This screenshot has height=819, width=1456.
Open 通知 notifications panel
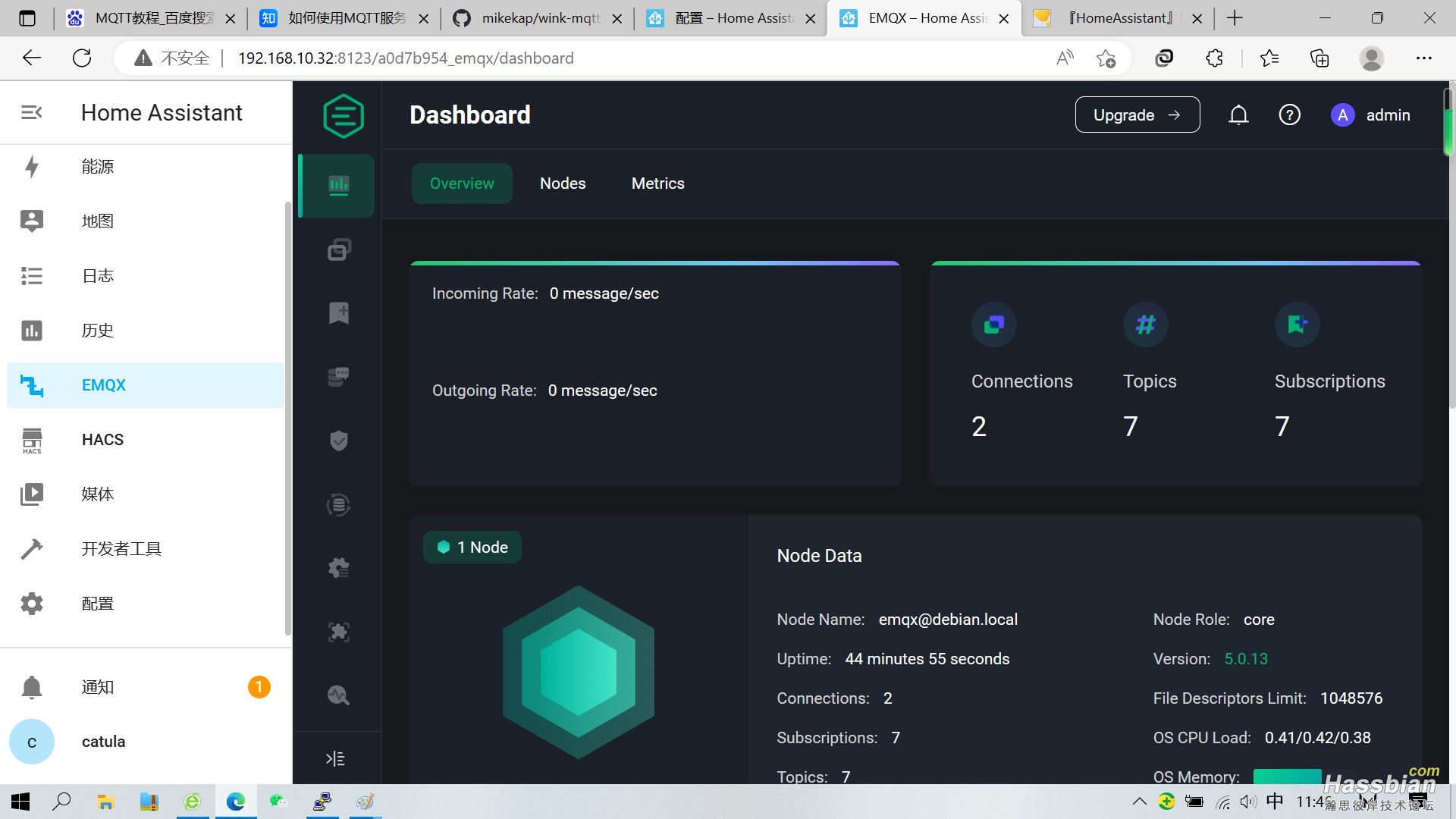pyautogui.click(x=145, y=687)
